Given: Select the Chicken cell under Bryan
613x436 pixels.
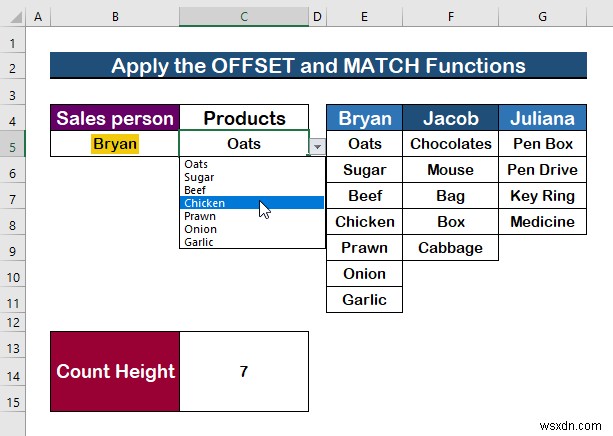Looking at the screenshot, I should 364,222.
